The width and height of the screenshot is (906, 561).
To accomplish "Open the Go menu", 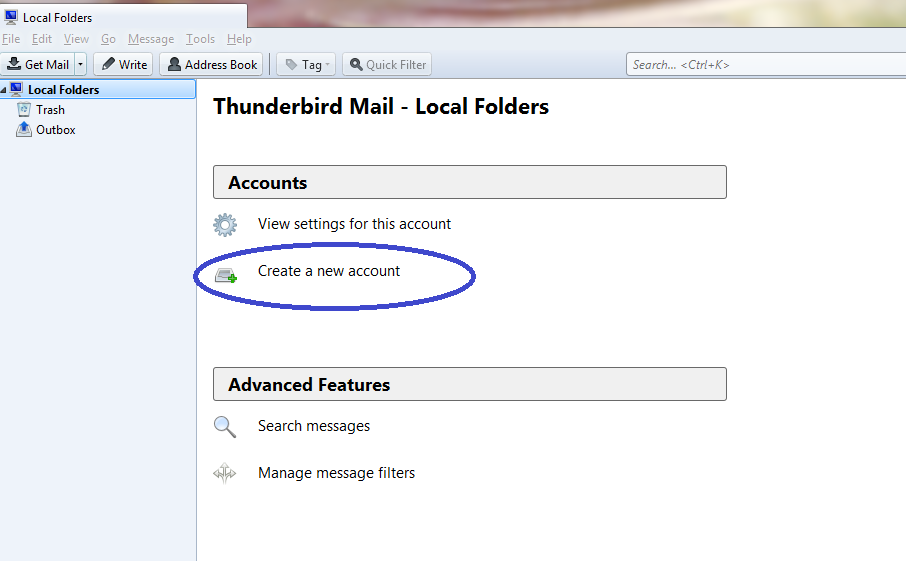I will 108,39.
